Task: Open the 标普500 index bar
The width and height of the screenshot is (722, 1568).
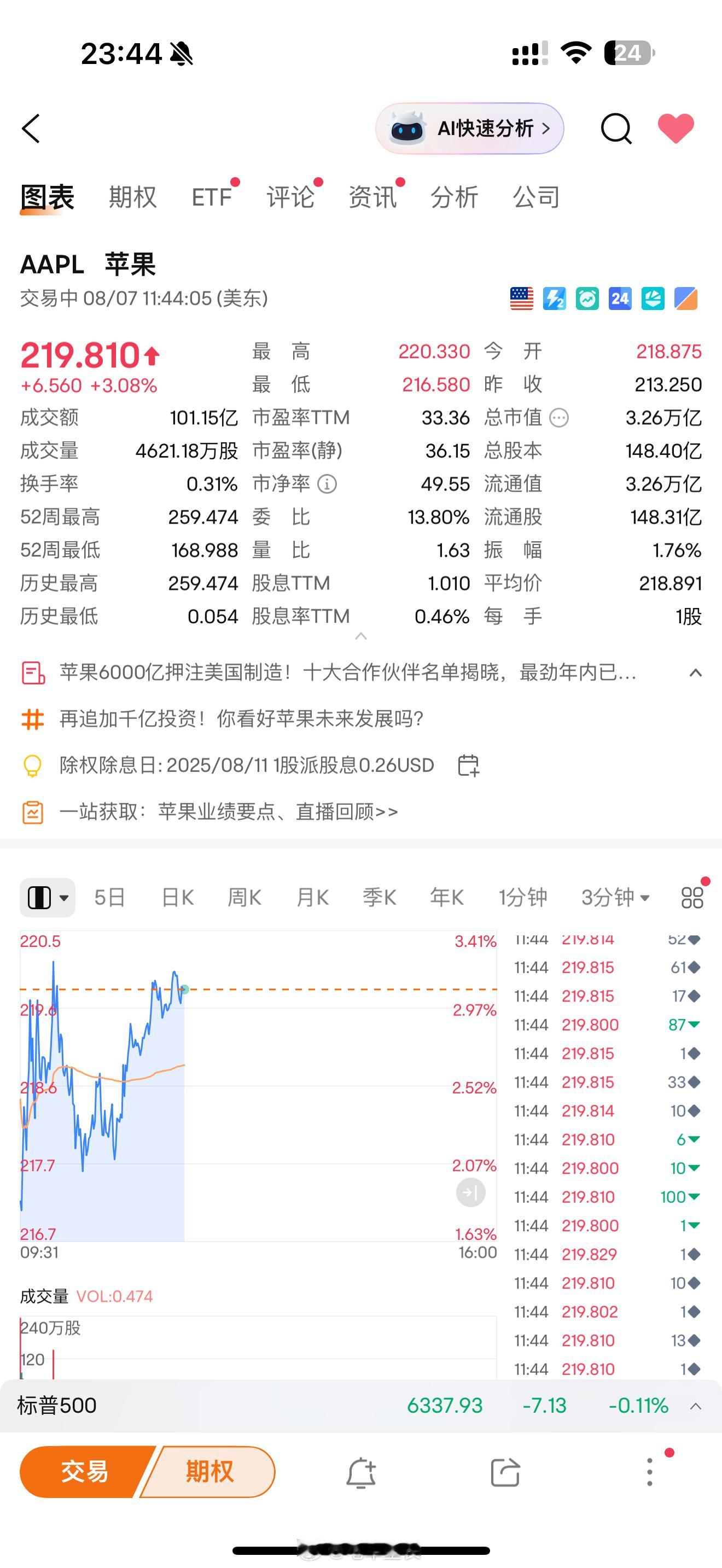Action: tap(361, 1406)
